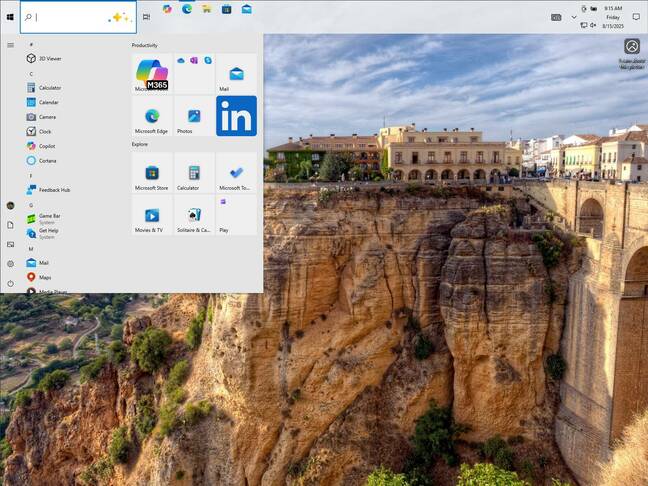
Task: Click the Productivity group heading
Action: coord(145,45)
